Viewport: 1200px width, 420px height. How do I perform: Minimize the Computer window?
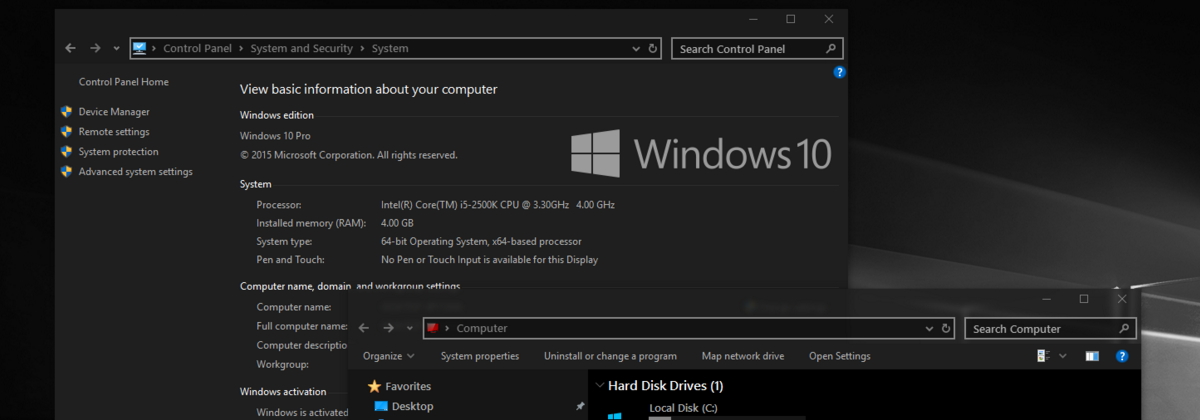click(1046, 299)
